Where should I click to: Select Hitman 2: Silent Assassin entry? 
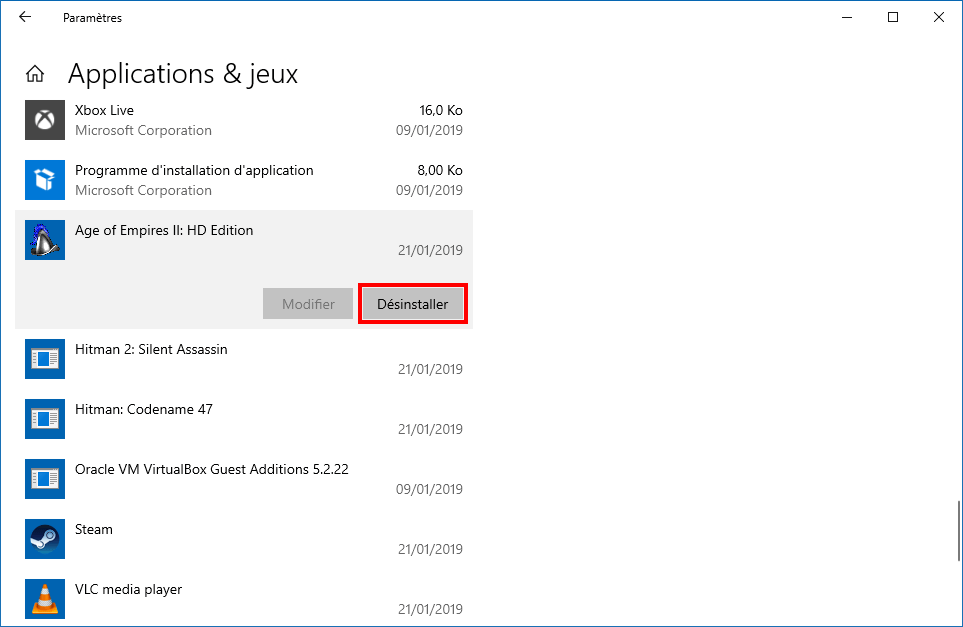click(151, 349)
